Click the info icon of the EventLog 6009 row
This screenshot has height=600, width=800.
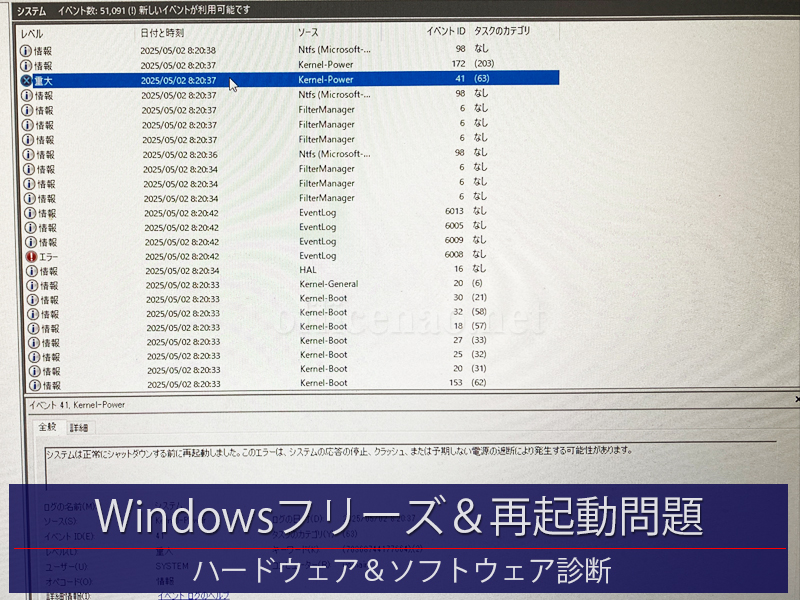[x=31, y=242]
